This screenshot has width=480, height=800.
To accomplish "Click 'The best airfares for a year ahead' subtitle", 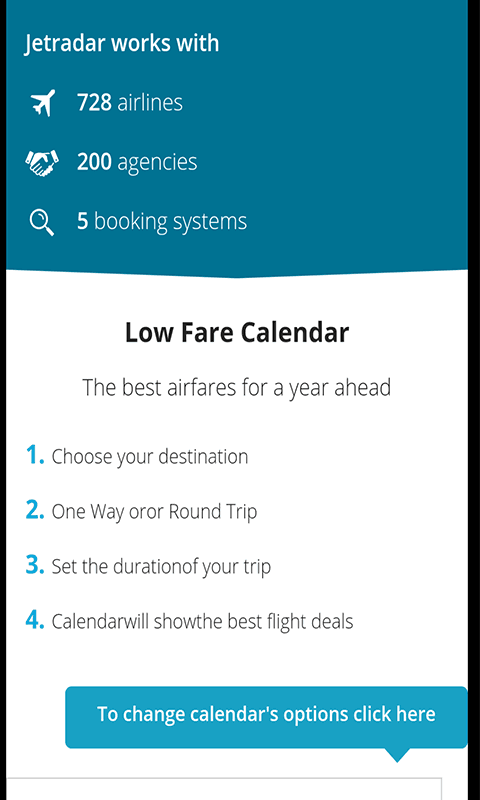I will 237,388.
